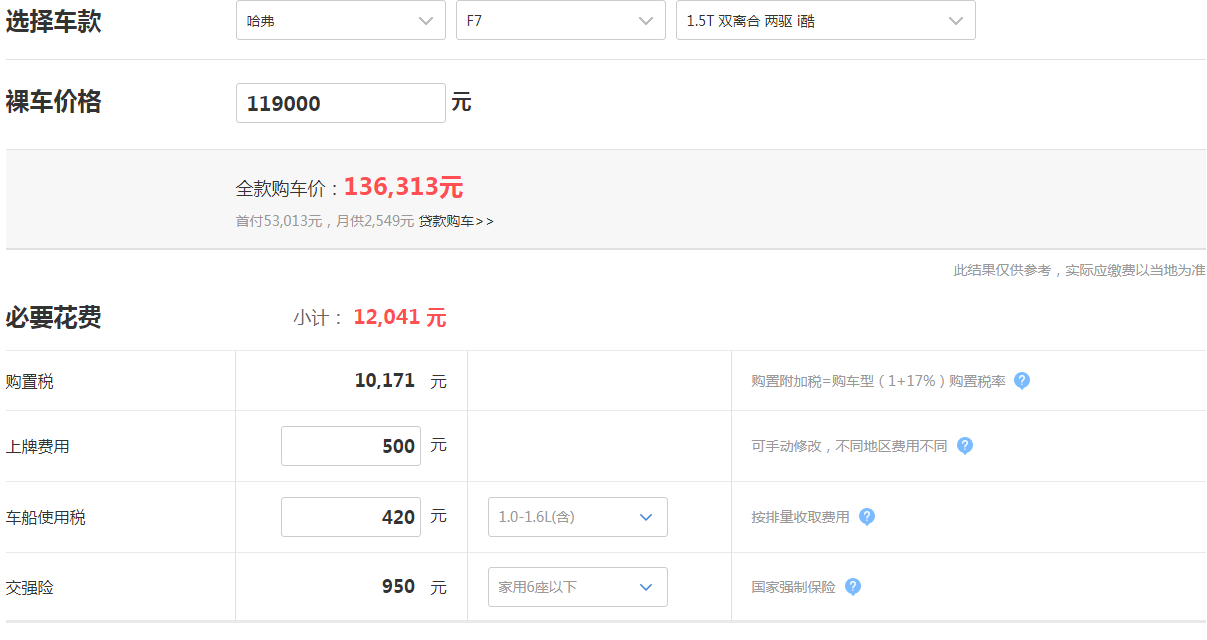Image resolution: width=1207 pixels, height=640 pixels.
Task: Expand the 1.5T 双离合 两驱 i酷 trim dropdown
Action: click(826, 20)
